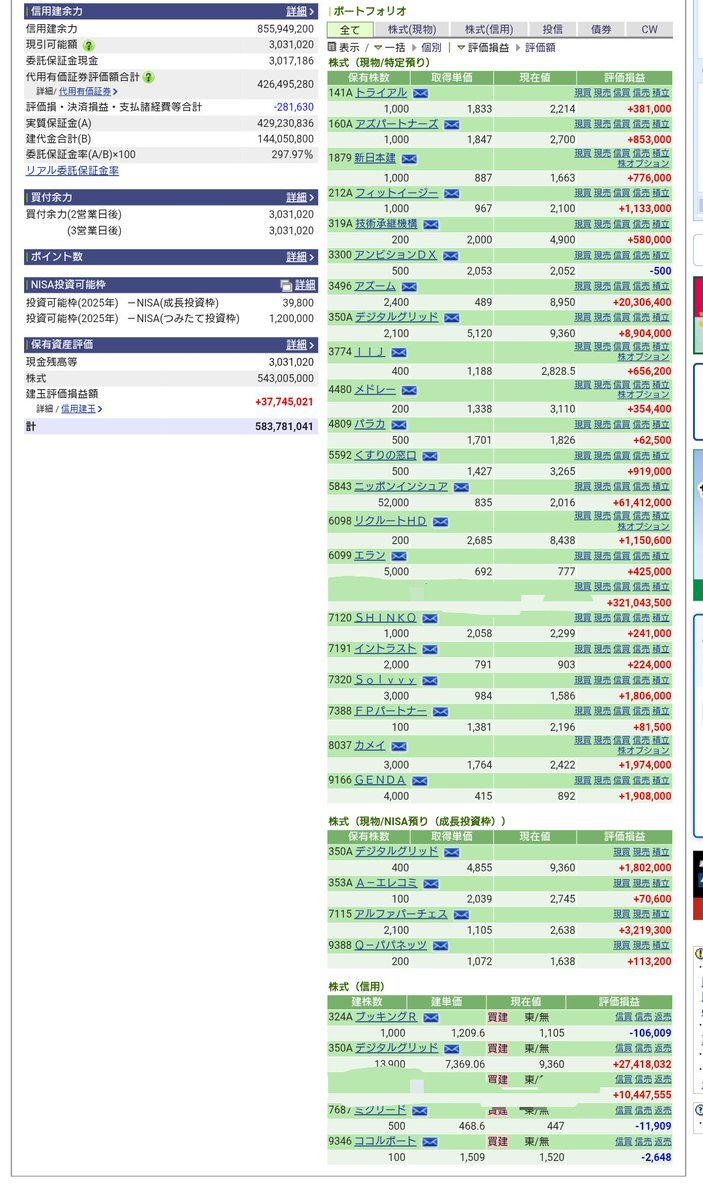703x1200 pixels.
Task: Click the envelope icon beside フィットイージー
Action: [451, 193]
